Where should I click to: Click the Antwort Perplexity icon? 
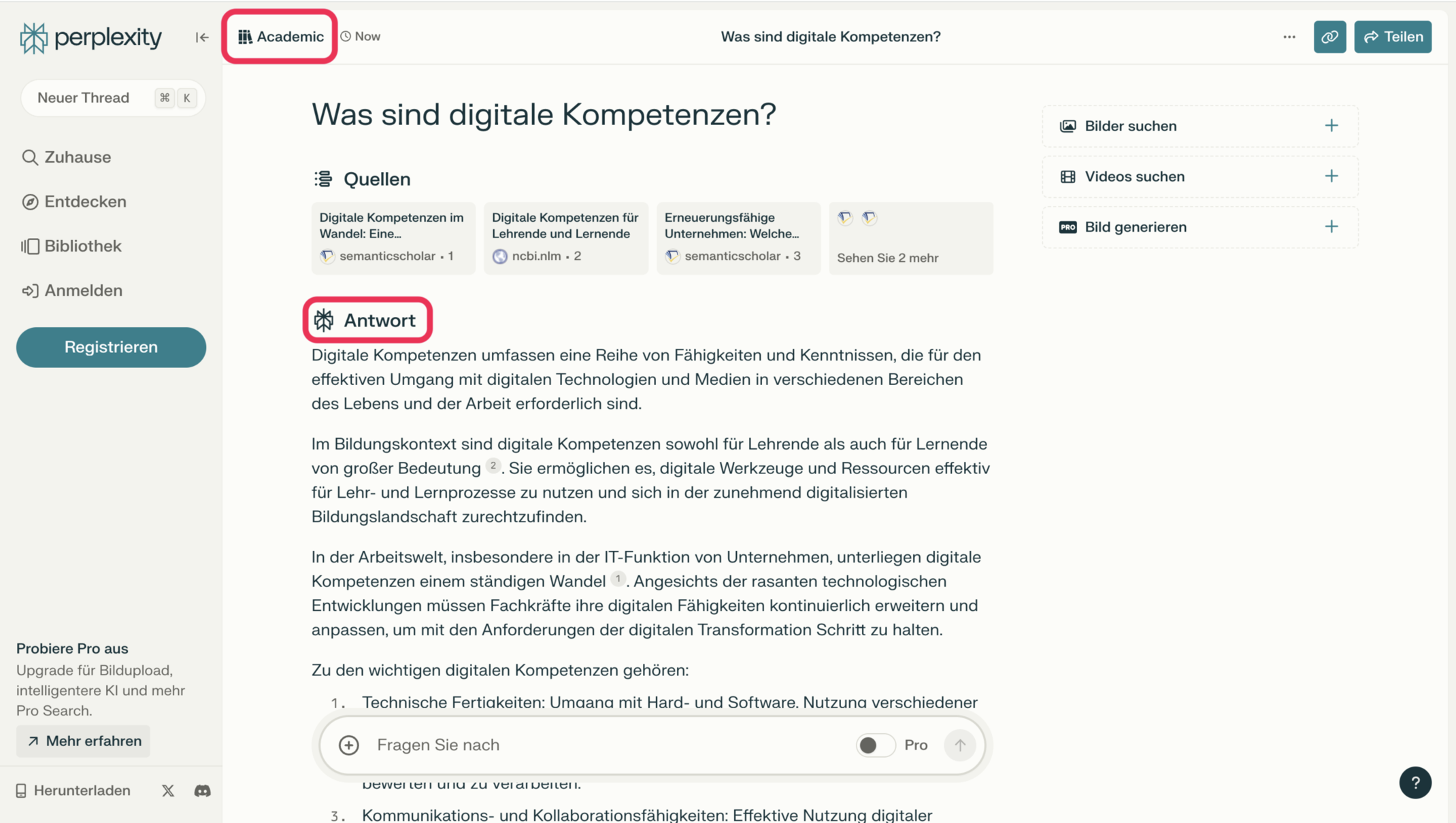coord(324,320)
